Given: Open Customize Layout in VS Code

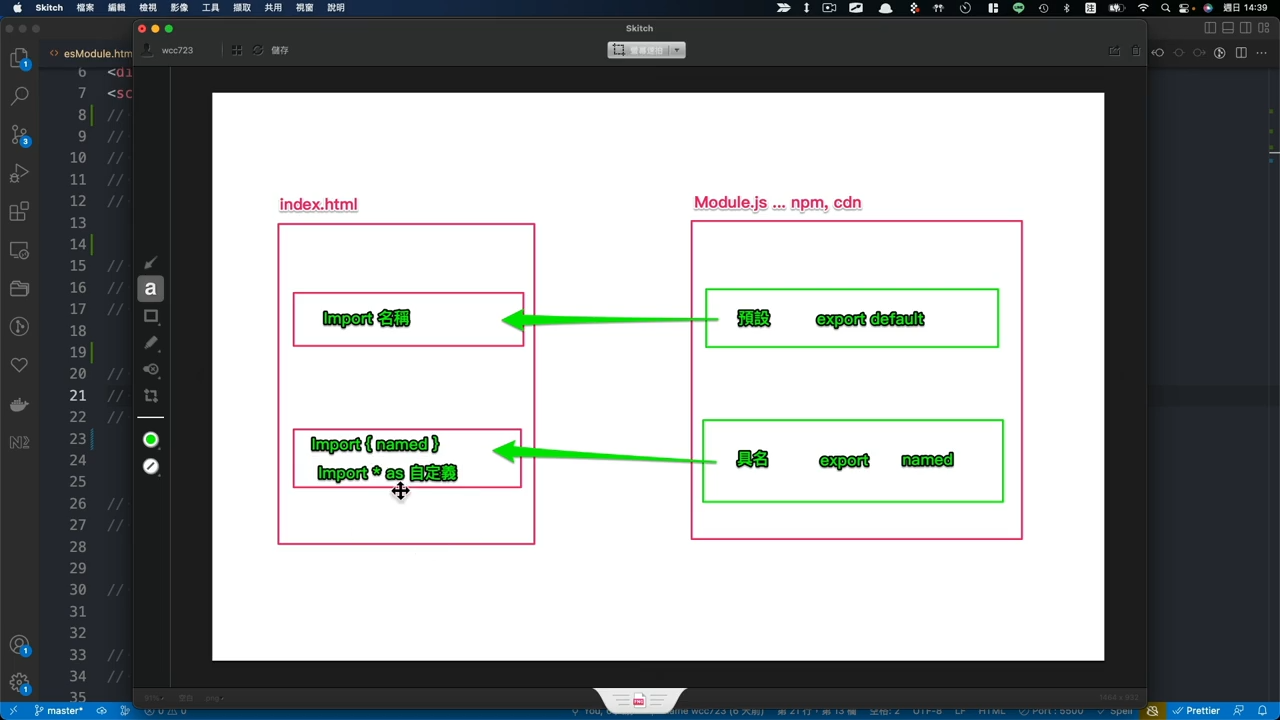Looking at the screenshot, I should (1262, 28).
